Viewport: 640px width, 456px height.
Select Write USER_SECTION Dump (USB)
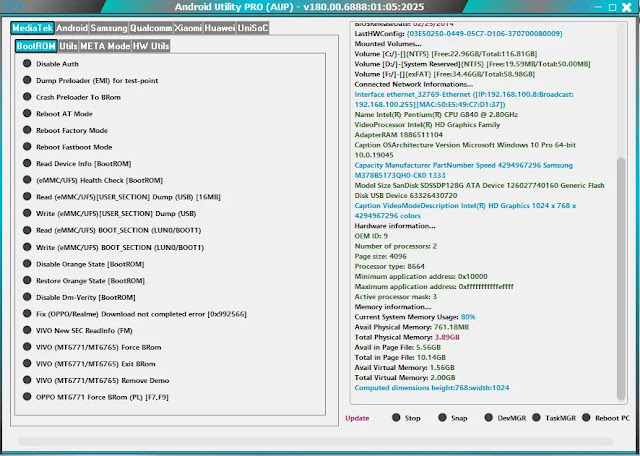[110, 214]
